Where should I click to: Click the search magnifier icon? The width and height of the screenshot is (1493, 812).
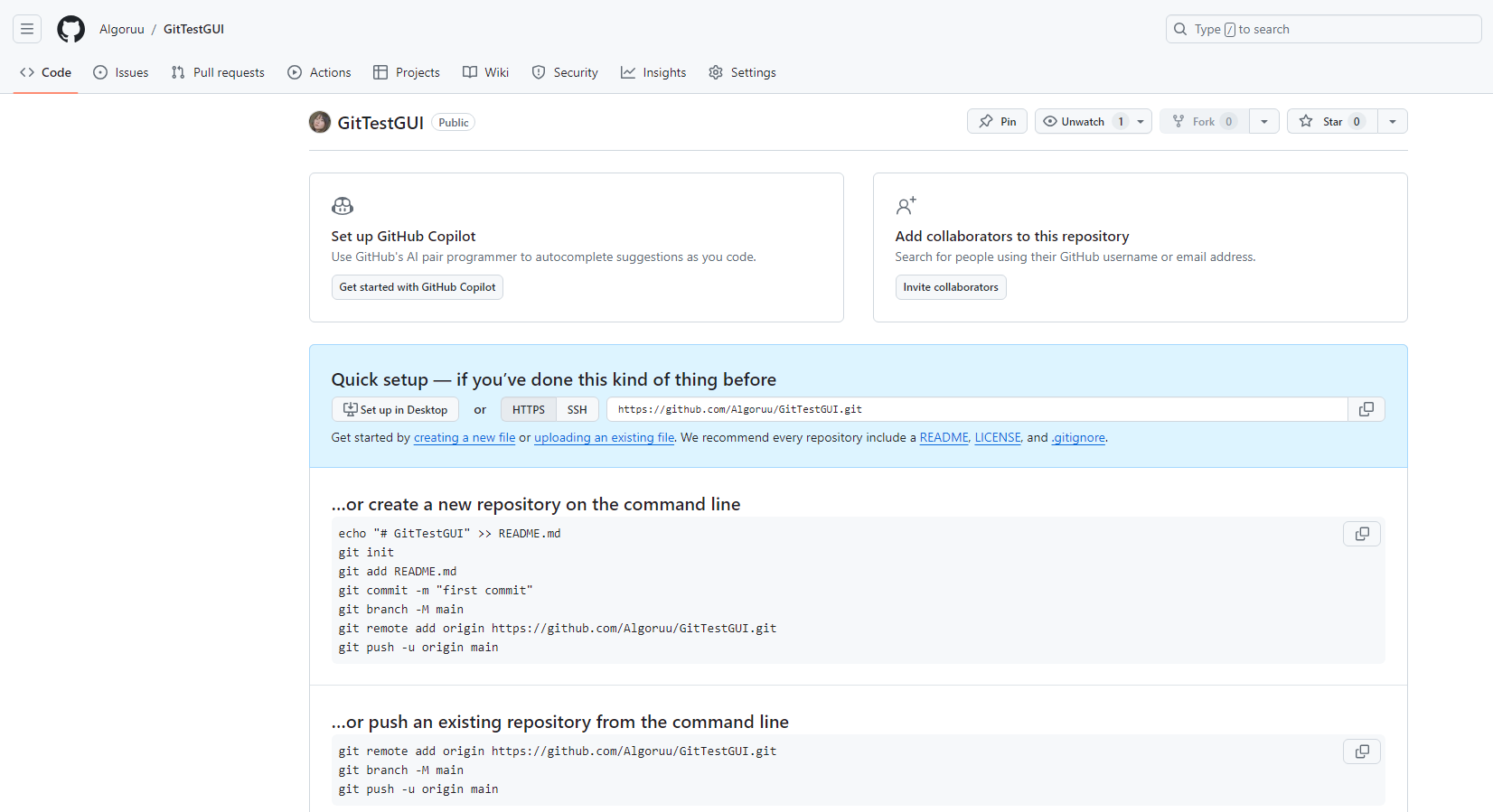click(1180, 29)
